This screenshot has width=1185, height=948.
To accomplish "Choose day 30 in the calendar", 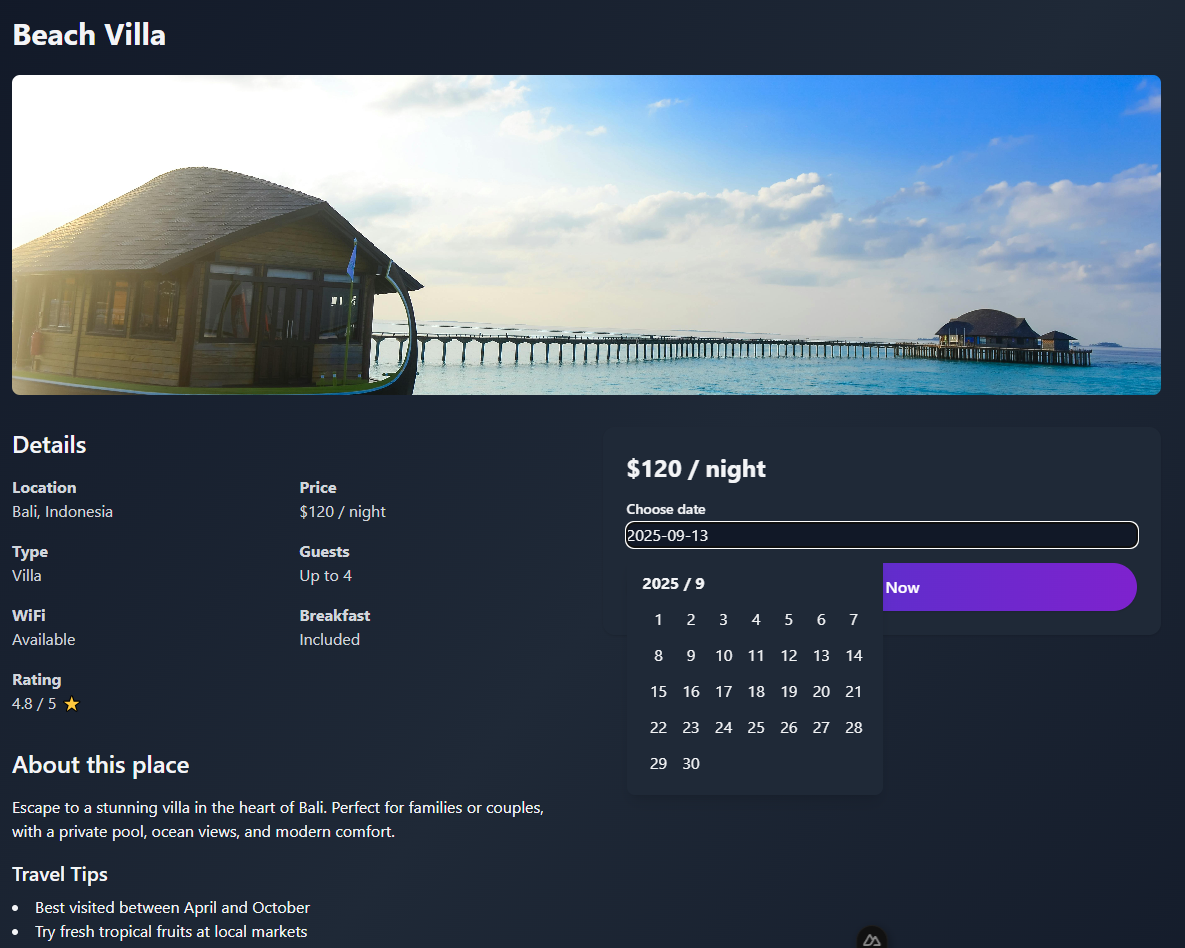I will [x=691, y=764].
